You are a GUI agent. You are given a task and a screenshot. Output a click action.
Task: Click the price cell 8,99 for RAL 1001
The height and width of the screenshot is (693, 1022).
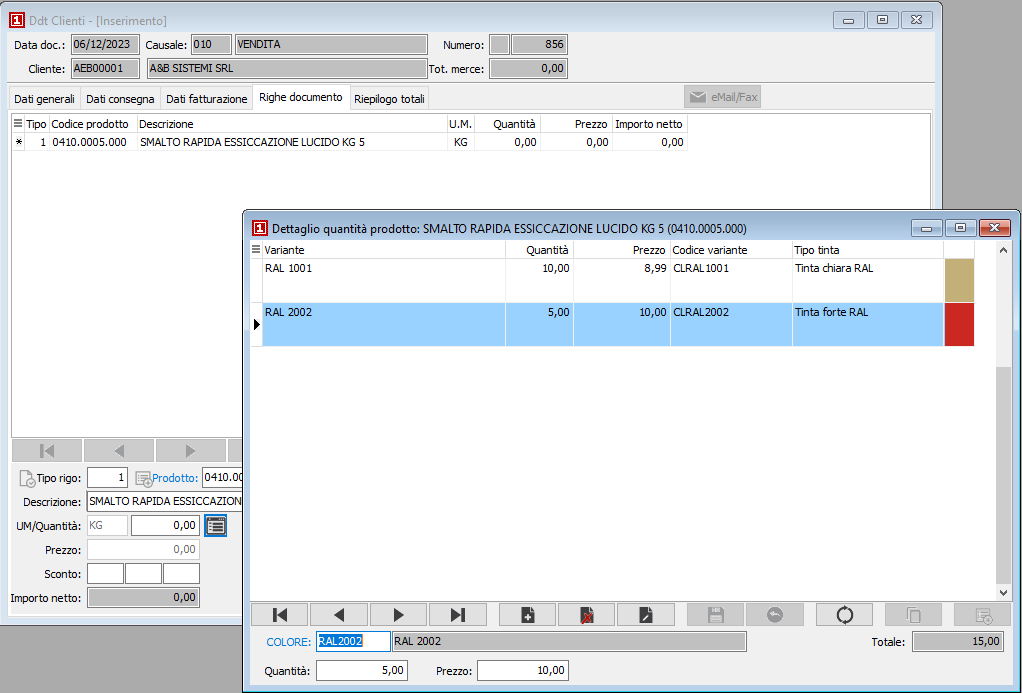tap(621, 280)
